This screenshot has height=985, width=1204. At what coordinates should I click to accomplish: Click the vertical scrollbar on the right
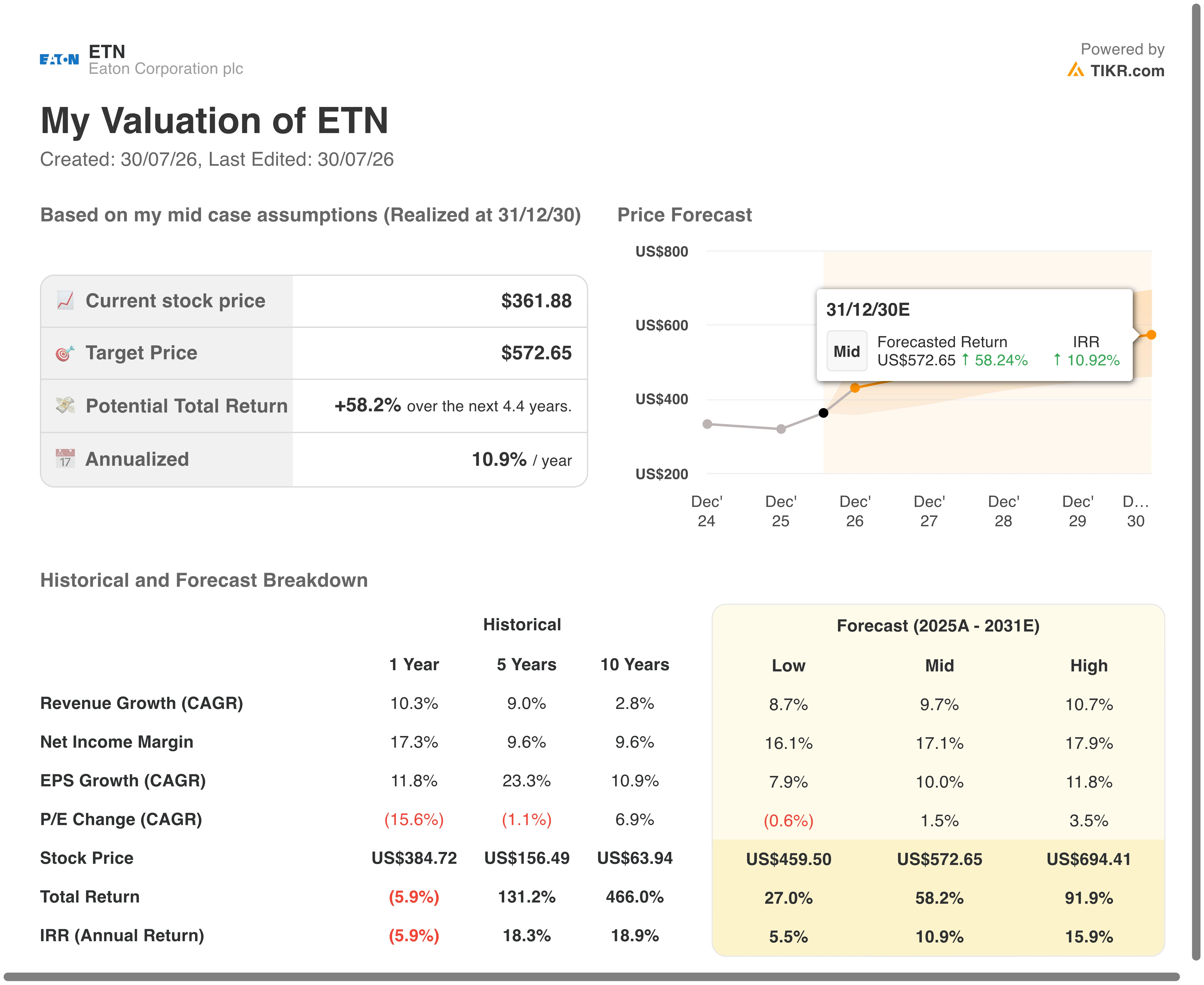coord(1197,482)
